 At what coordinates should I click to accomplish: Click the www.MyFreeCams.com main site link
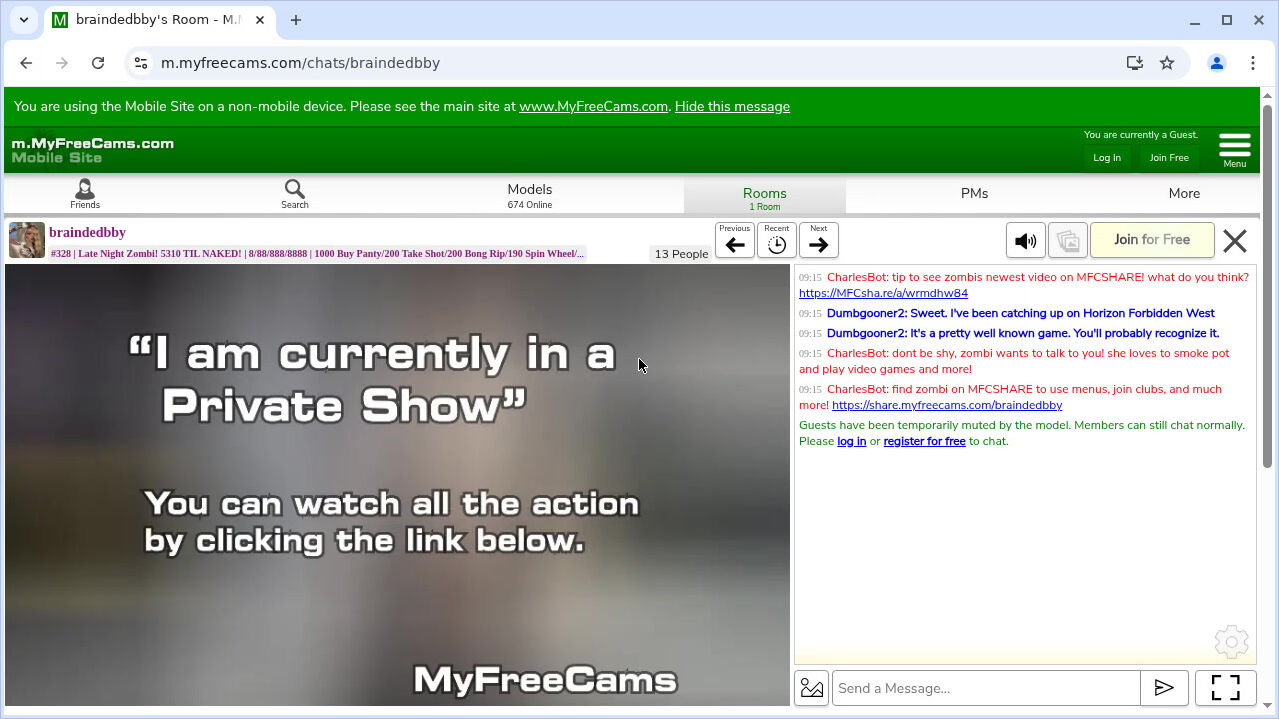pyautogui.click(x=593, y=107)
